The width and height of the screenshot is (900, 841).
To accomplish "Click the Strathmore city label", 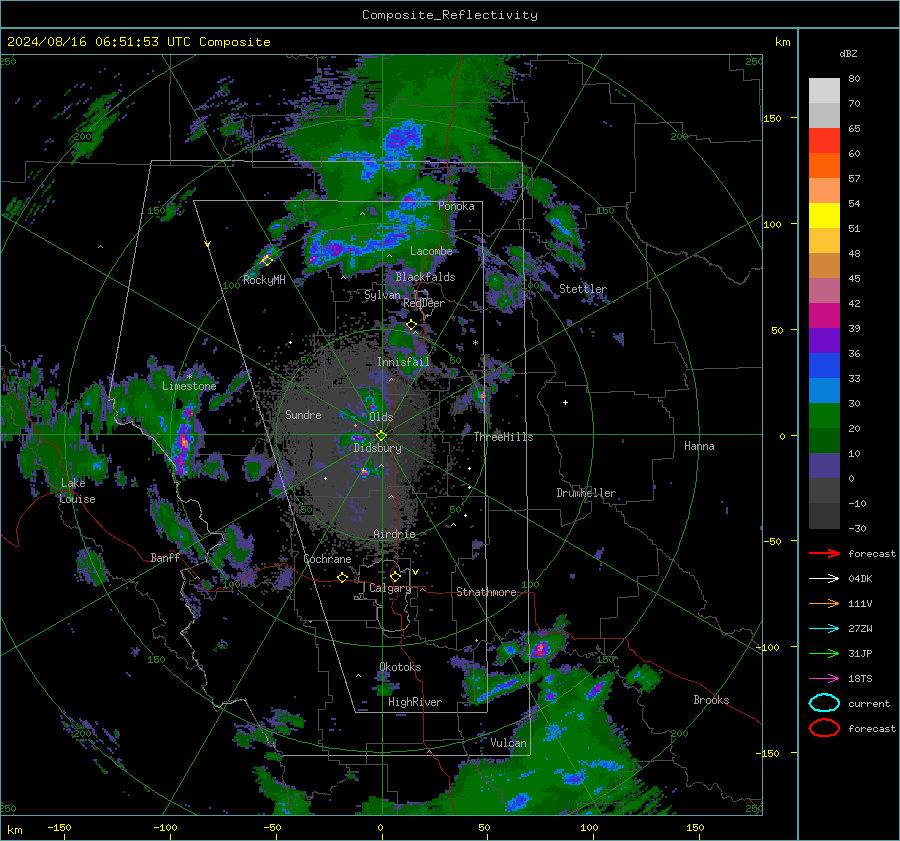I will (486, 592).
